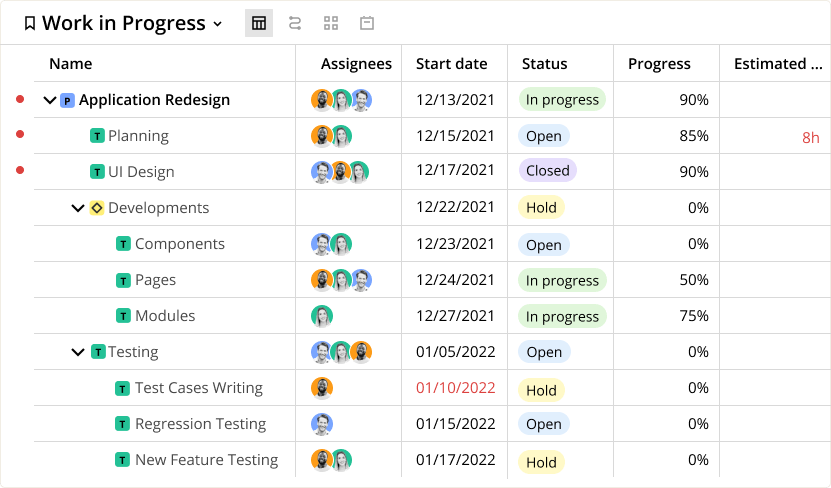Click assignee avatars for Test Cases Writing

click(x=321, y=388)
